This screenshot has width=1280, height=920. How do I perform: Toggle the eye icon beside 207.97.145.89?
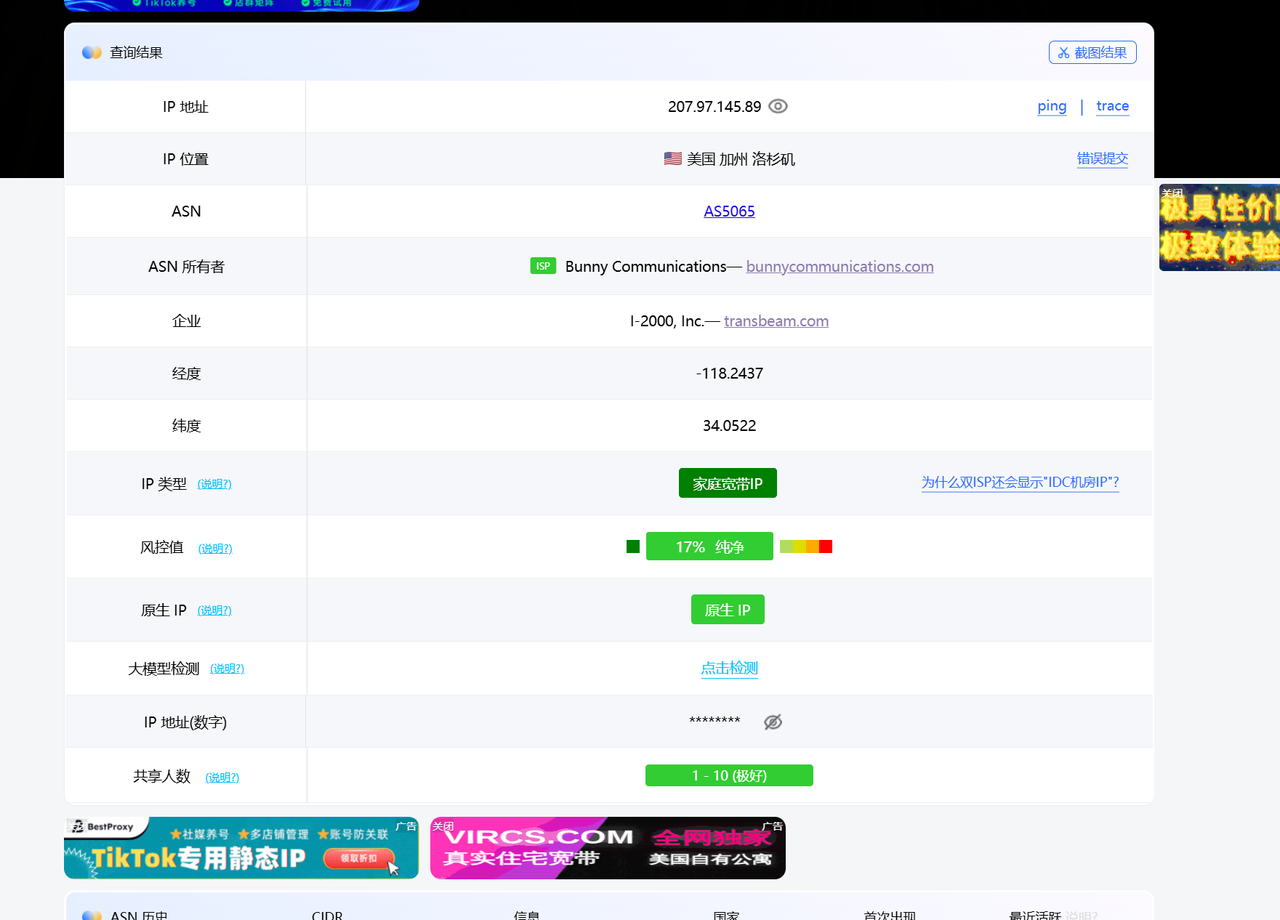[778, 106]
